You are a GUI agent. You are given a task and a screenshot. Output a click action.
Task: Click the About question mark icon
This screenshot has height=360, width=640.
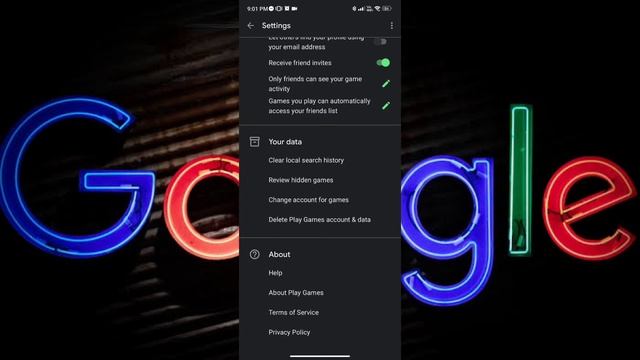(254, 254)
